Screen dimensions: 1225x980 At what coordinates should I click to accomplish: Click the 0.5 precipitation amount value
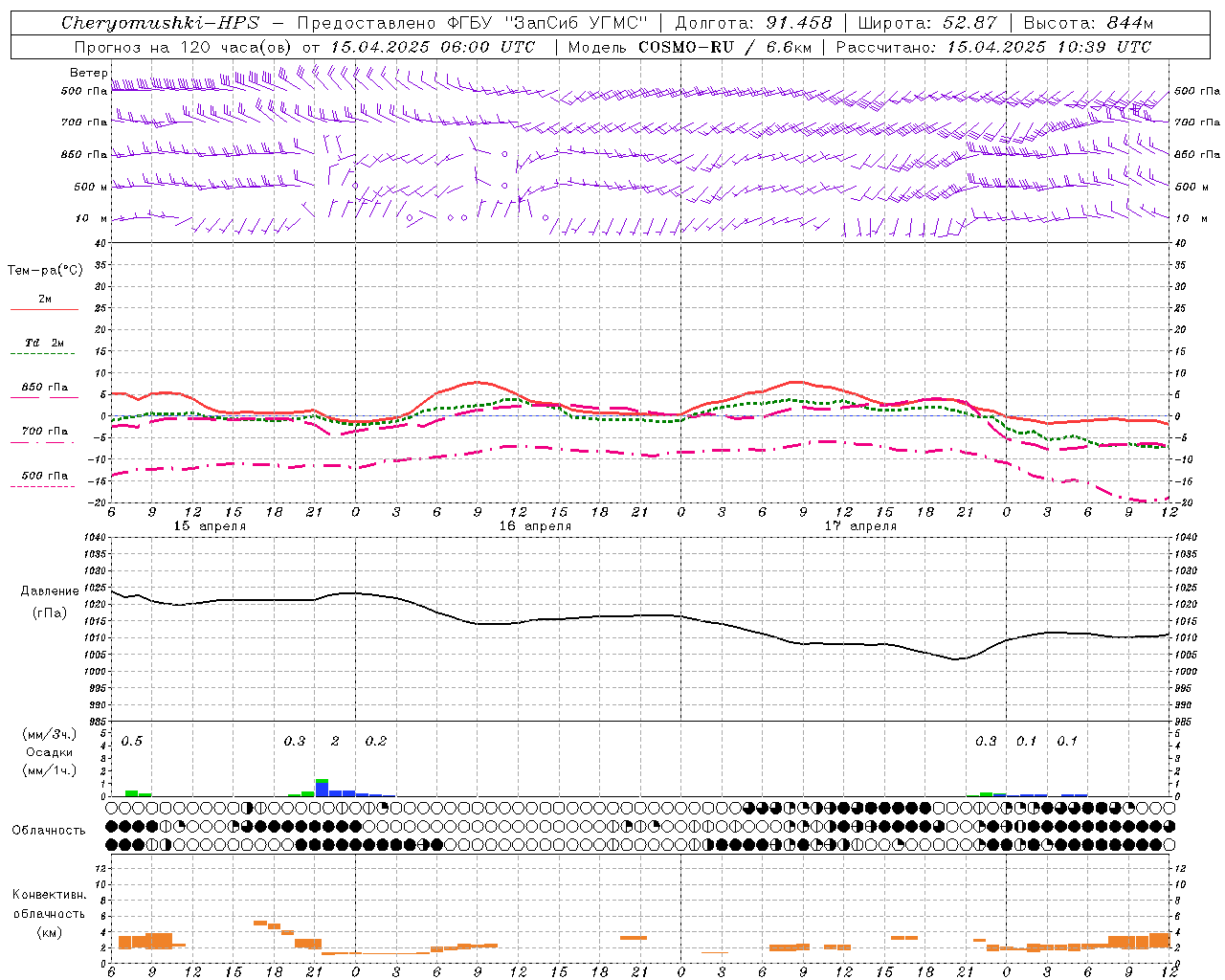pos(132,742)
